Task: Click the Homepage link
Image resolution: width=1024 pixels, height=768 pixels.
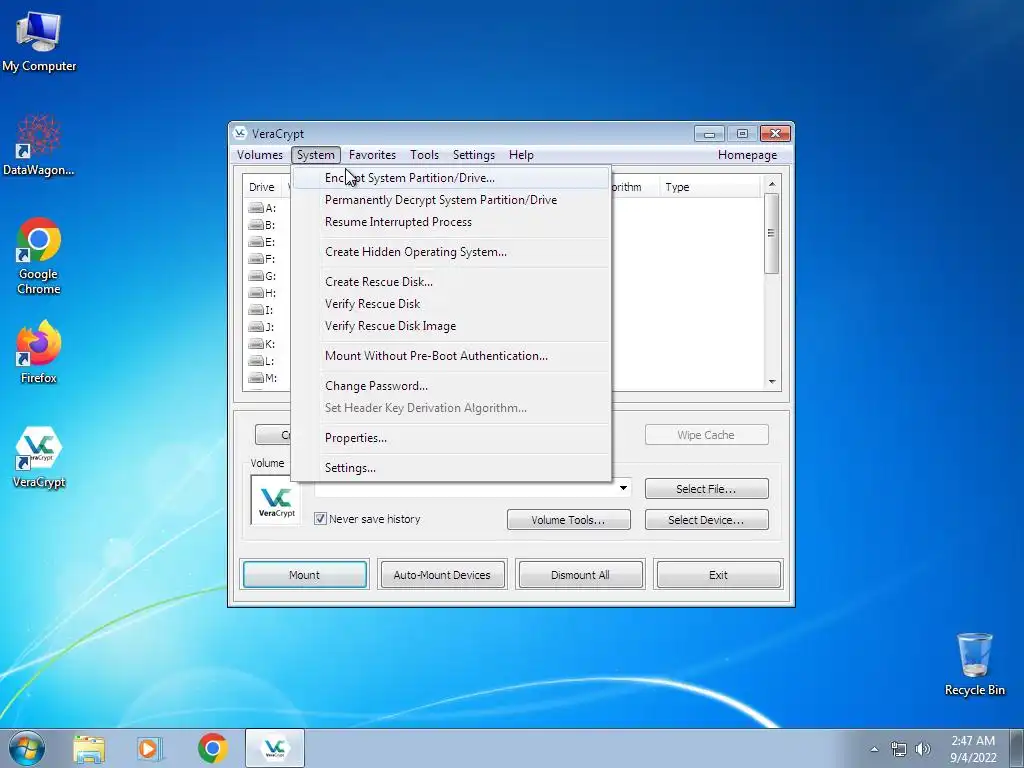Action: pos(747,155)
